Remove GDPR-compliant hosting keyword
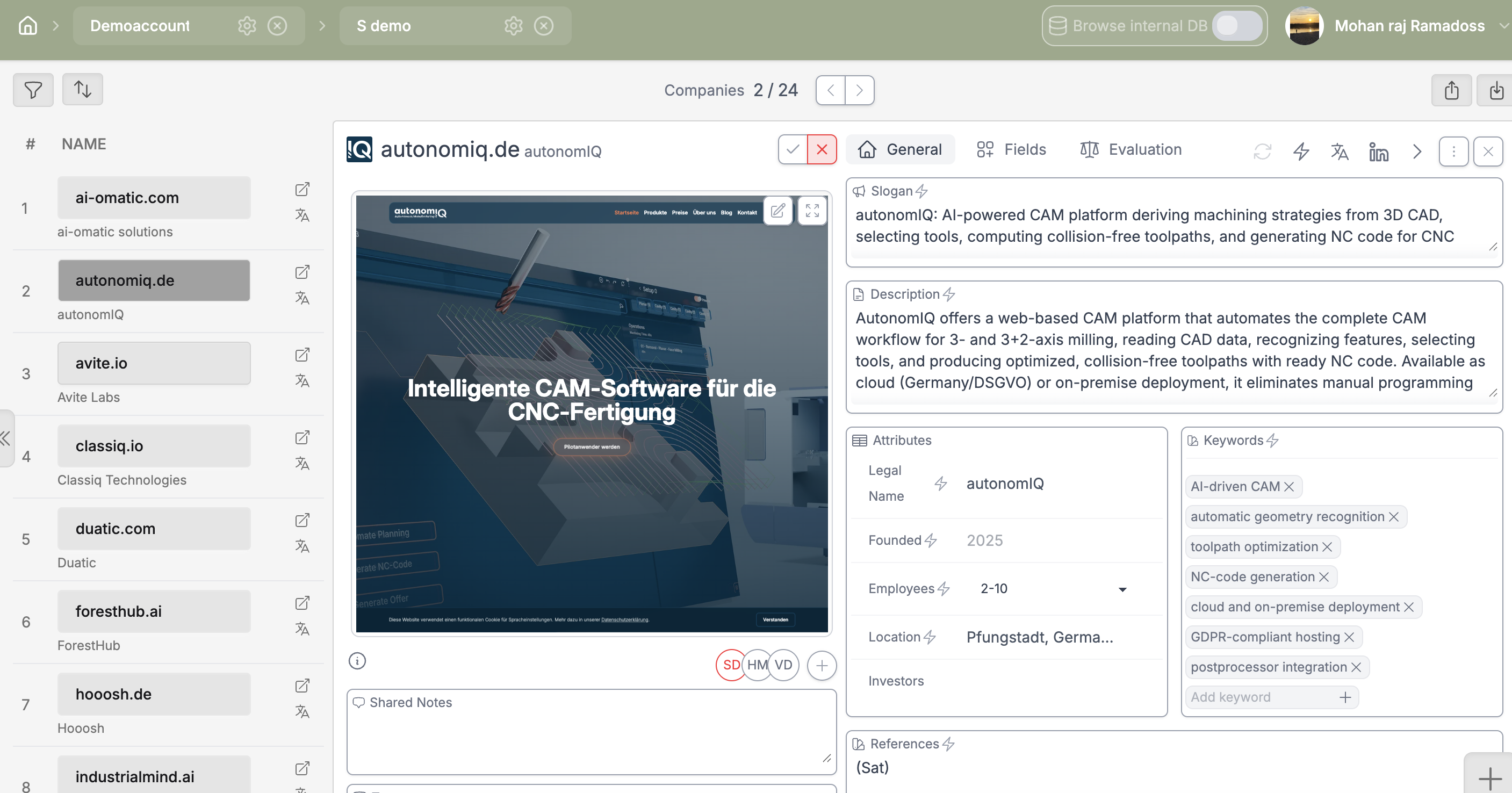Screen dimensions: 1512x793 pyautogui.click(x=1349, y=637)
